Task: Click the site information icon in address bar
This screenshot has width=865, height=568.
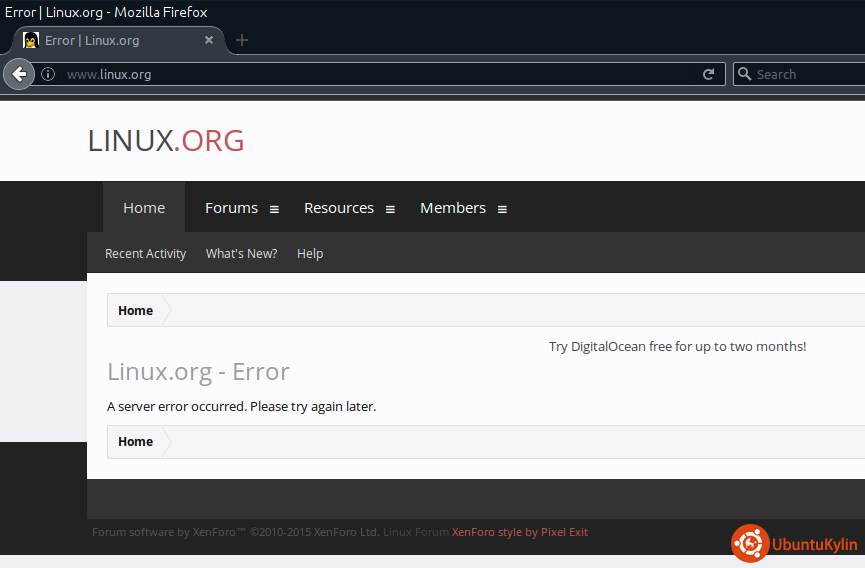Action: [x=48, y=74]
